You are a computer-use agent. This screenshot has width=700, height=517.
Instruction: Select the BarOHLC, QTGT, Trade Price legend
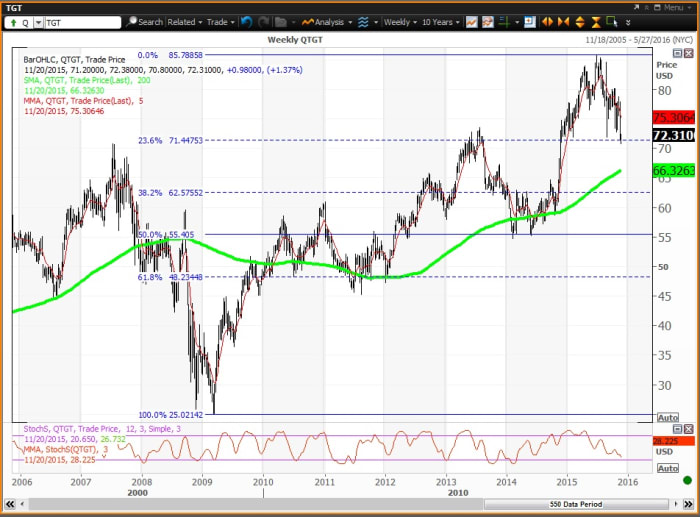(x=75, y=59)
